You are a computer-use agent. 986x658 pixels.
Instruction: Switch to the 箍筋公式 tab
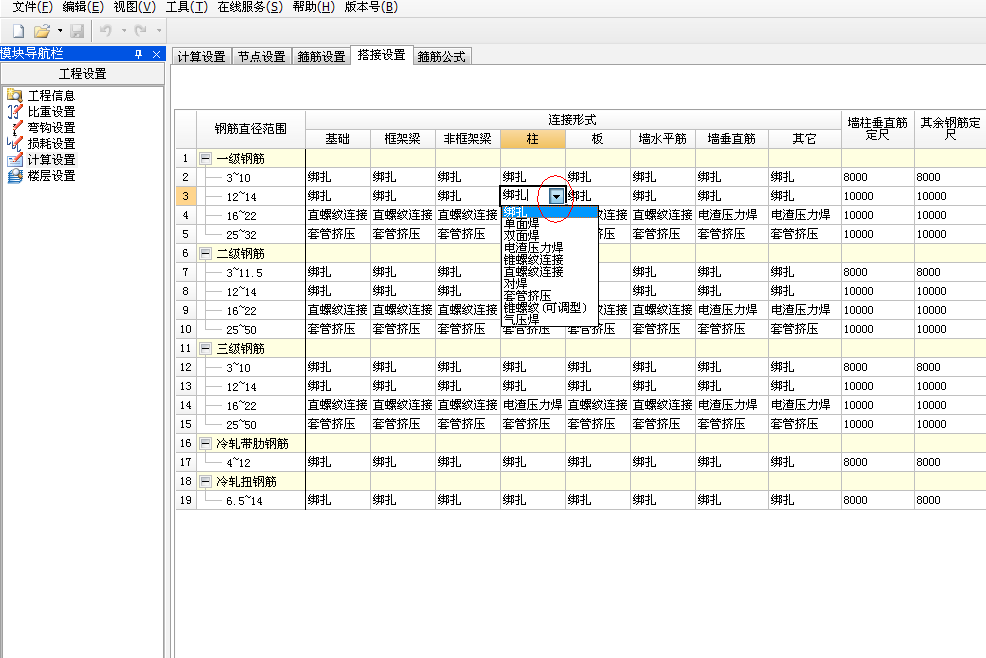pyautogui.click(x=442, y=57)
